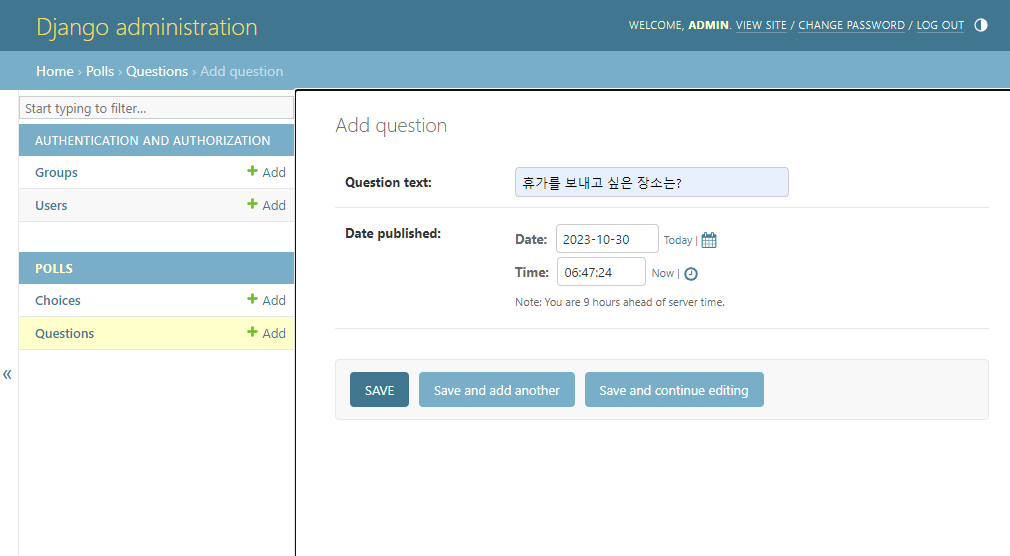
Task: Go to Polls in the breadcrumb
Action: click(x=100, y=72)
